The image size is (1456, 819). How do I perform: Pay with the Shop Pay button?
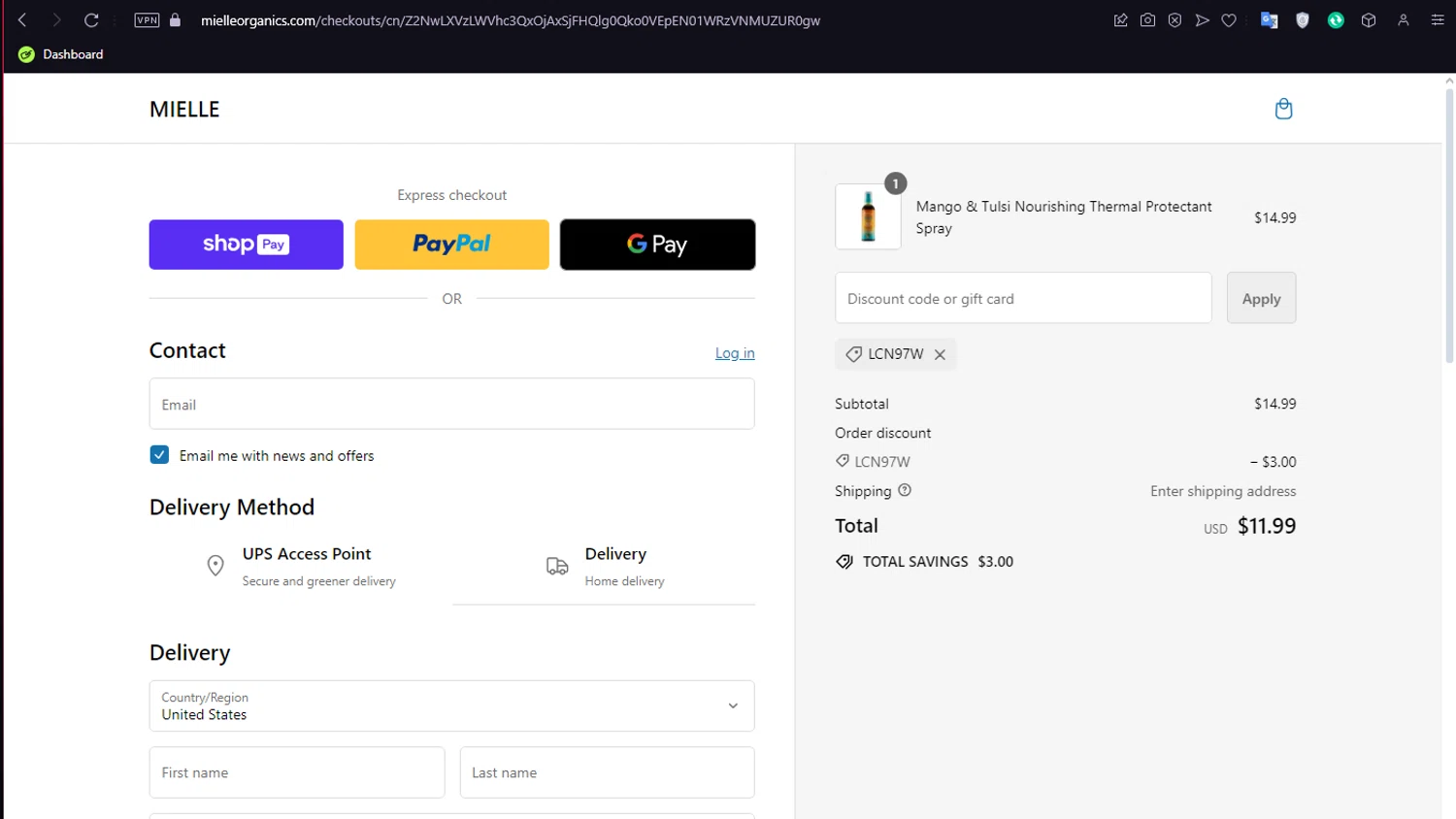[246, 245]
